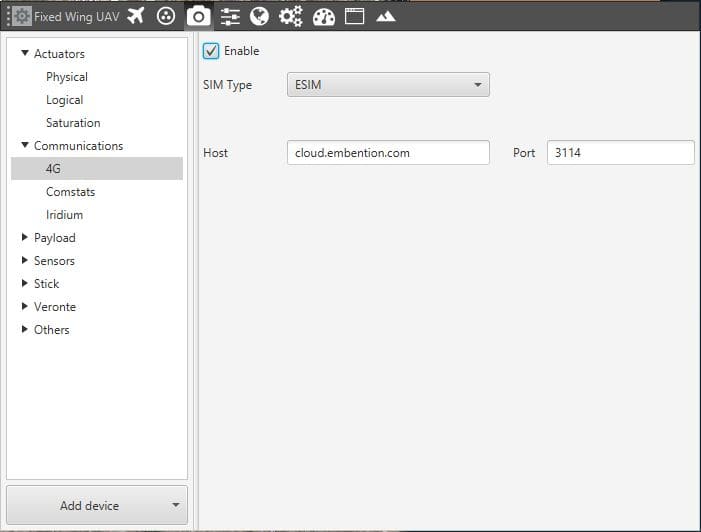701x532 pixels.
Task: Collapse the Communications tree node
Action: 25,145
